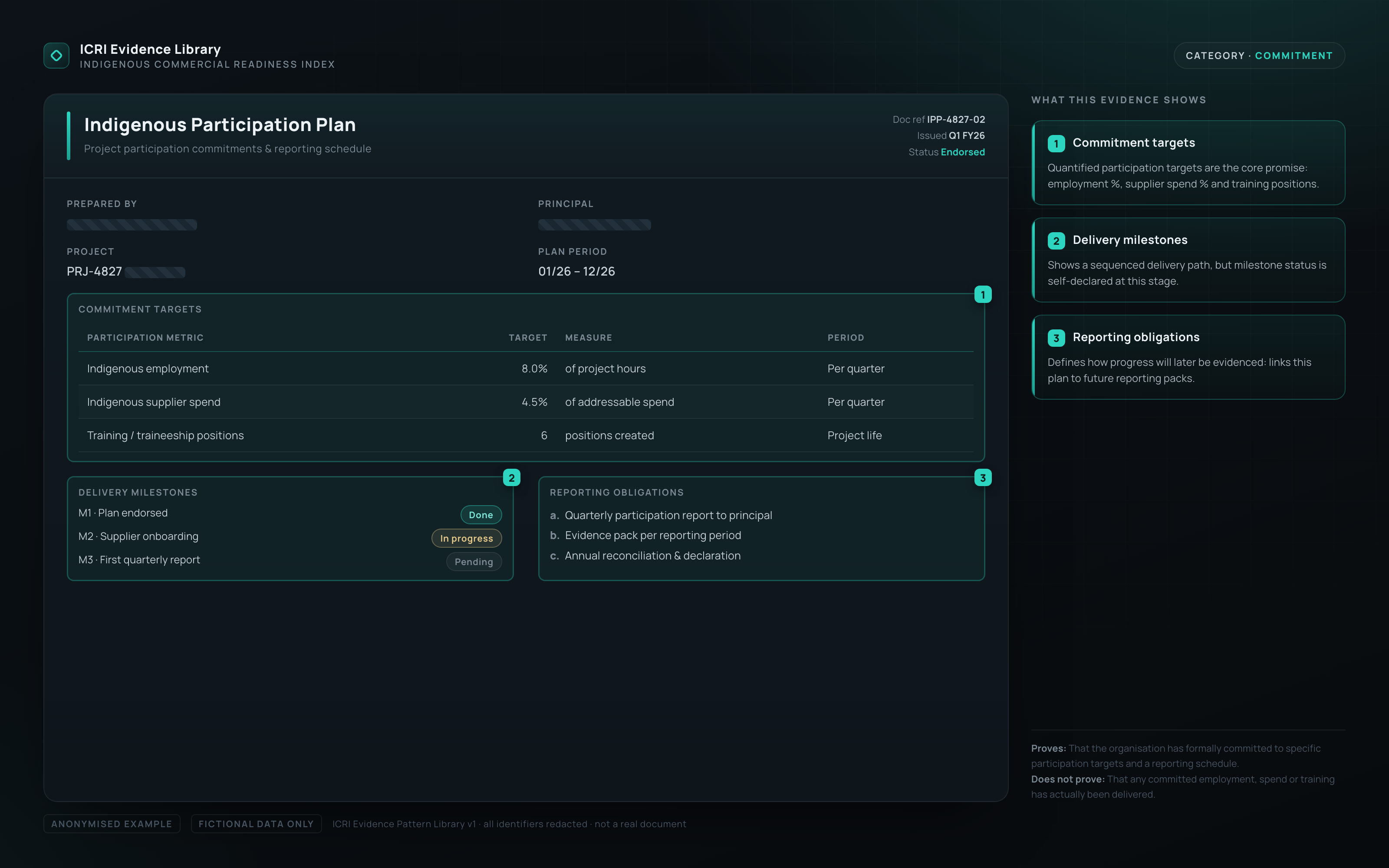Viewport: 1389px width, 868px height.
Task: Click the In progress badge for M2
Action: (x=467, y=539)
